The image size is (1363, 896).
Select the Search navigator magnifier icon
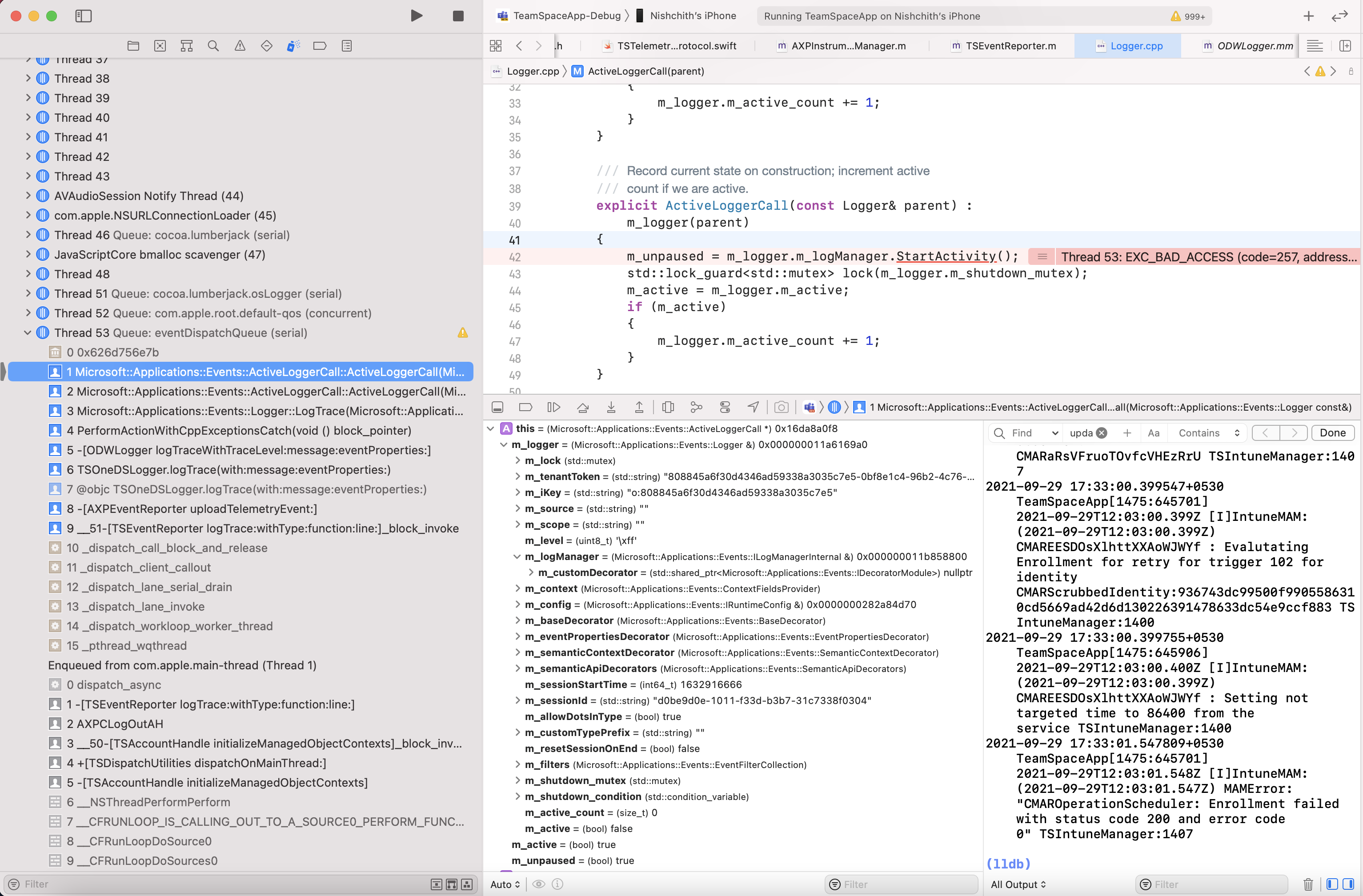pos(213,46)
